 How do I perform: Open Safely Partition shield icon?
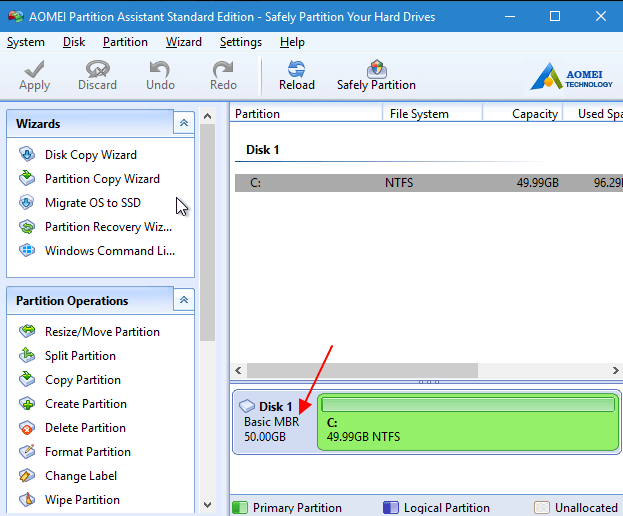pyautogui.click(x=376, y=69)
